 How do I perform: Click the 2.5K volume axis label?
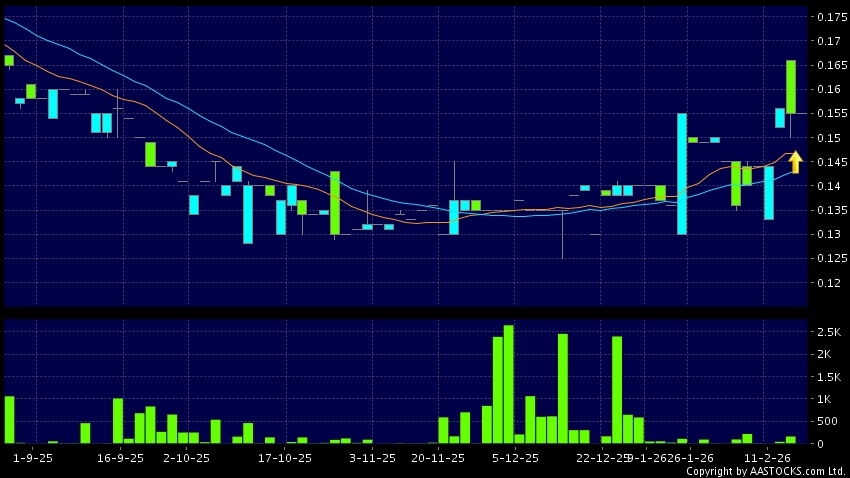831,332
